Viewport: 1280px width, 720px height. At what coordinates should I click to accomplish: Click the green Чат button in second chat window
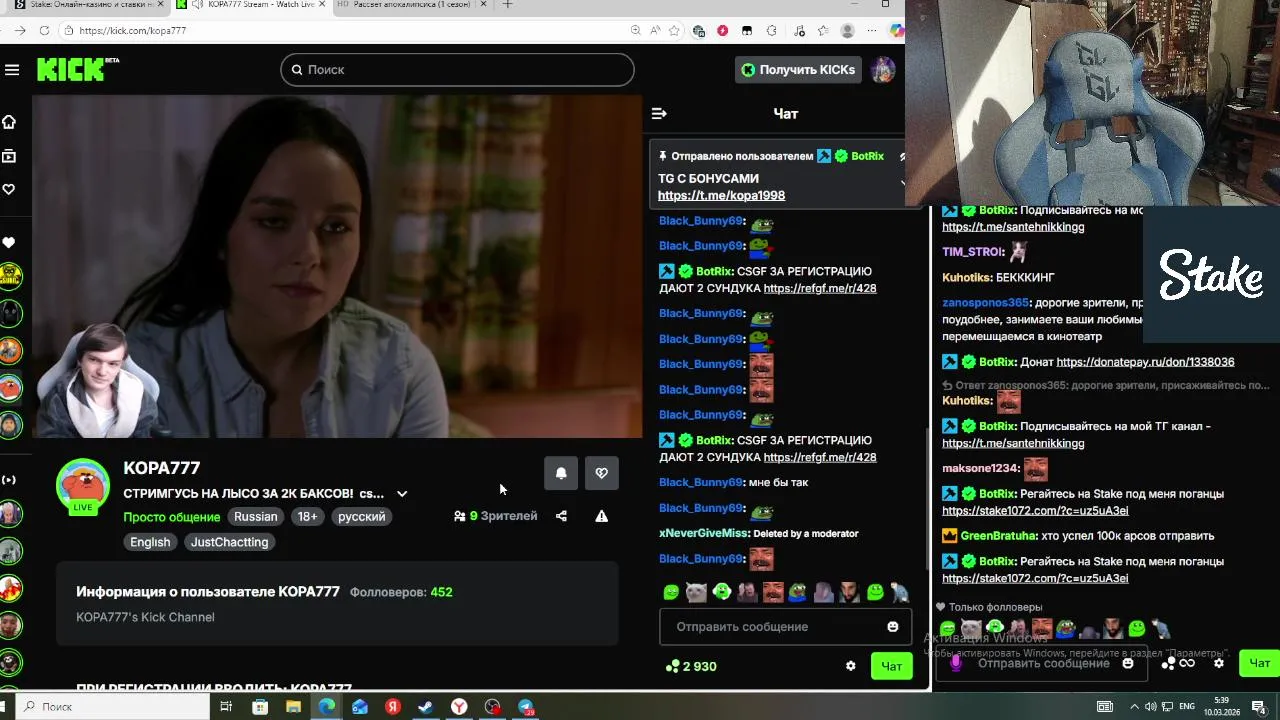pos(1259,663)
